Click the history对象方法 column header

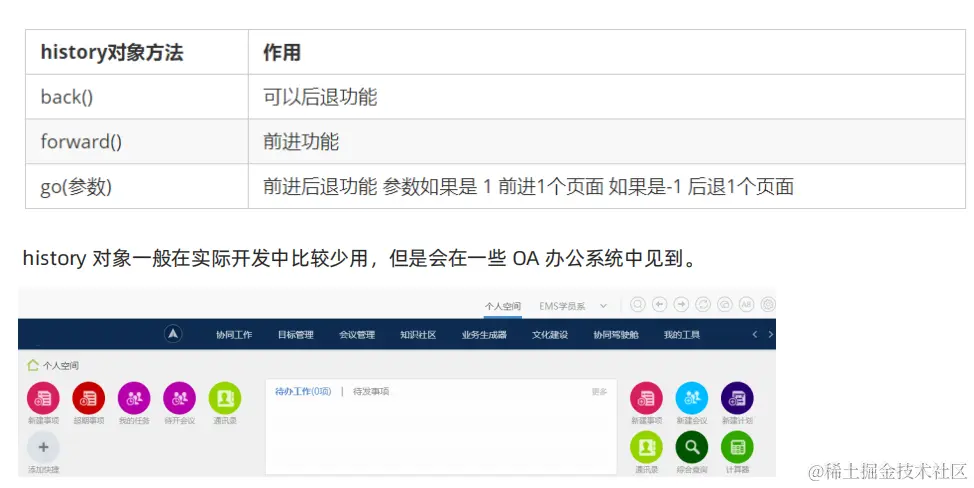(x=137, y=52)
